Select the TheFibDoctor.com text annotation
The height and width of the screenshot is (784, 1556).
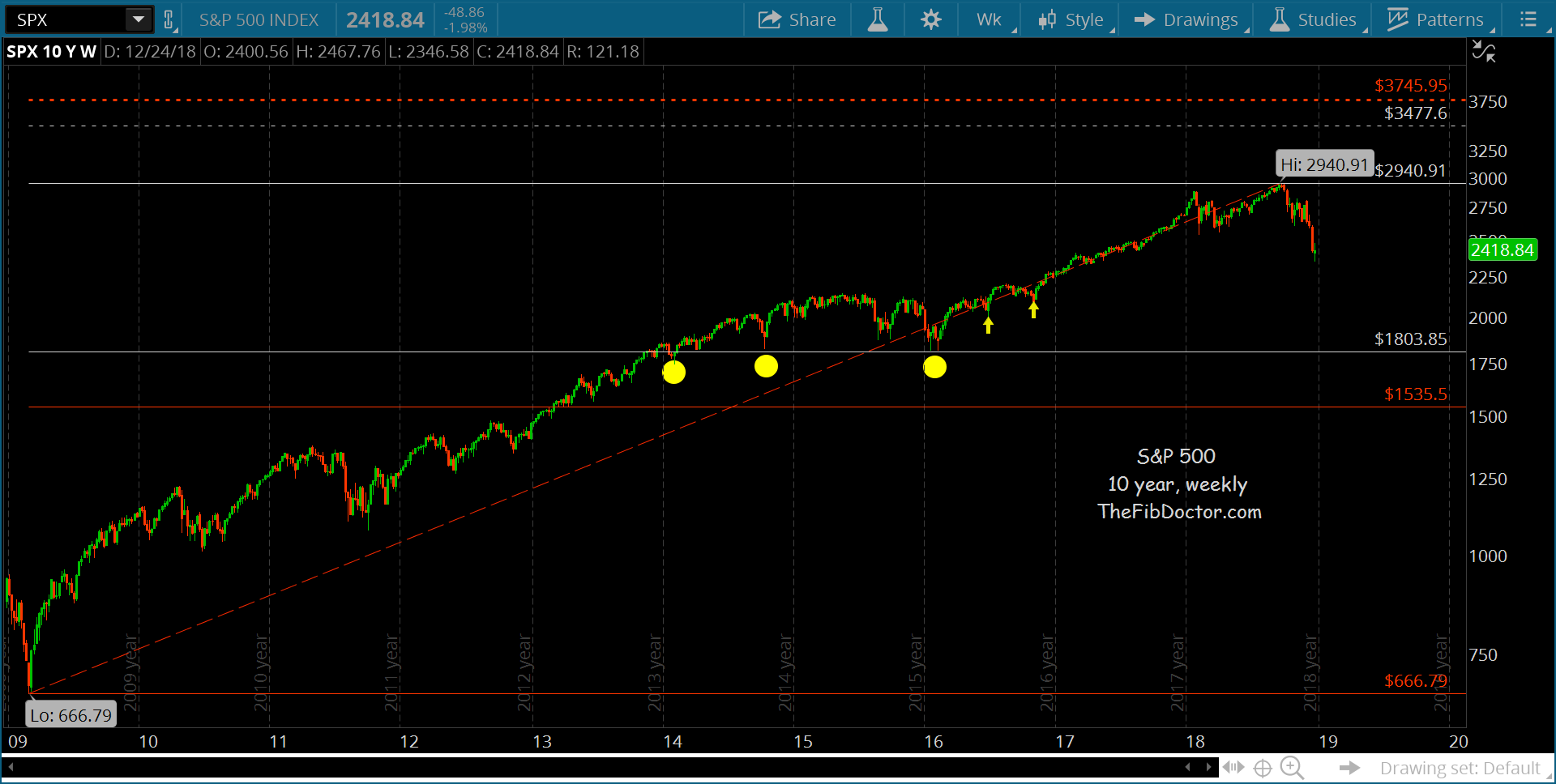pyautogui.click(x=1180, y=511)
